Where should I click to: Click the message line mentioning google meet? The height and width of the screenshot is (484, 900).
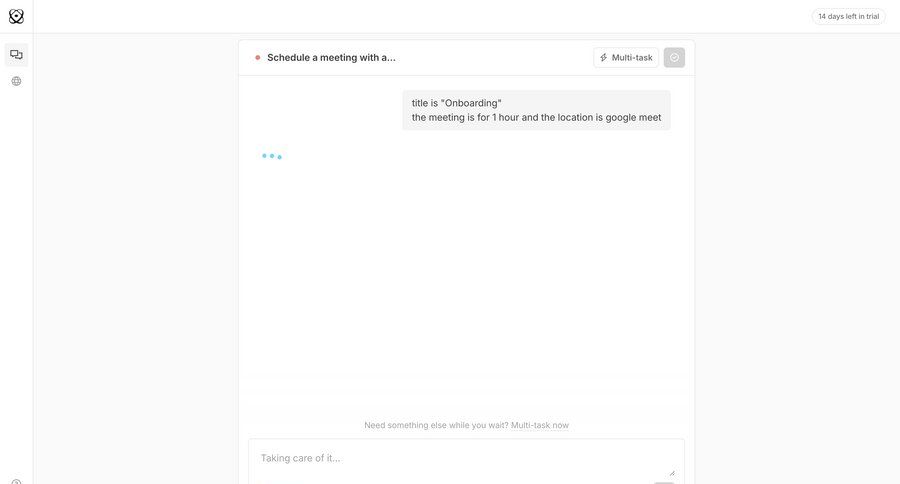click(536, 117)
